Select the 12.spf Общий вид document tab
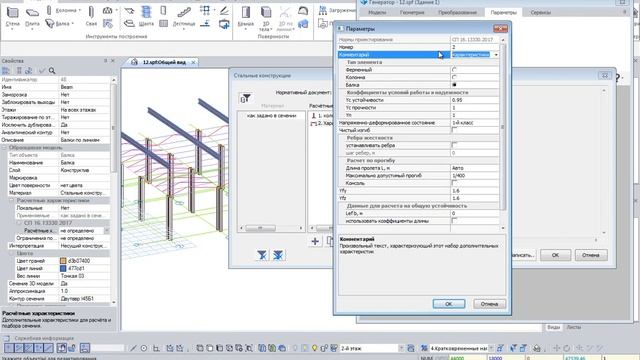Viewport: 640px width, 360px height. click(164, 62)
